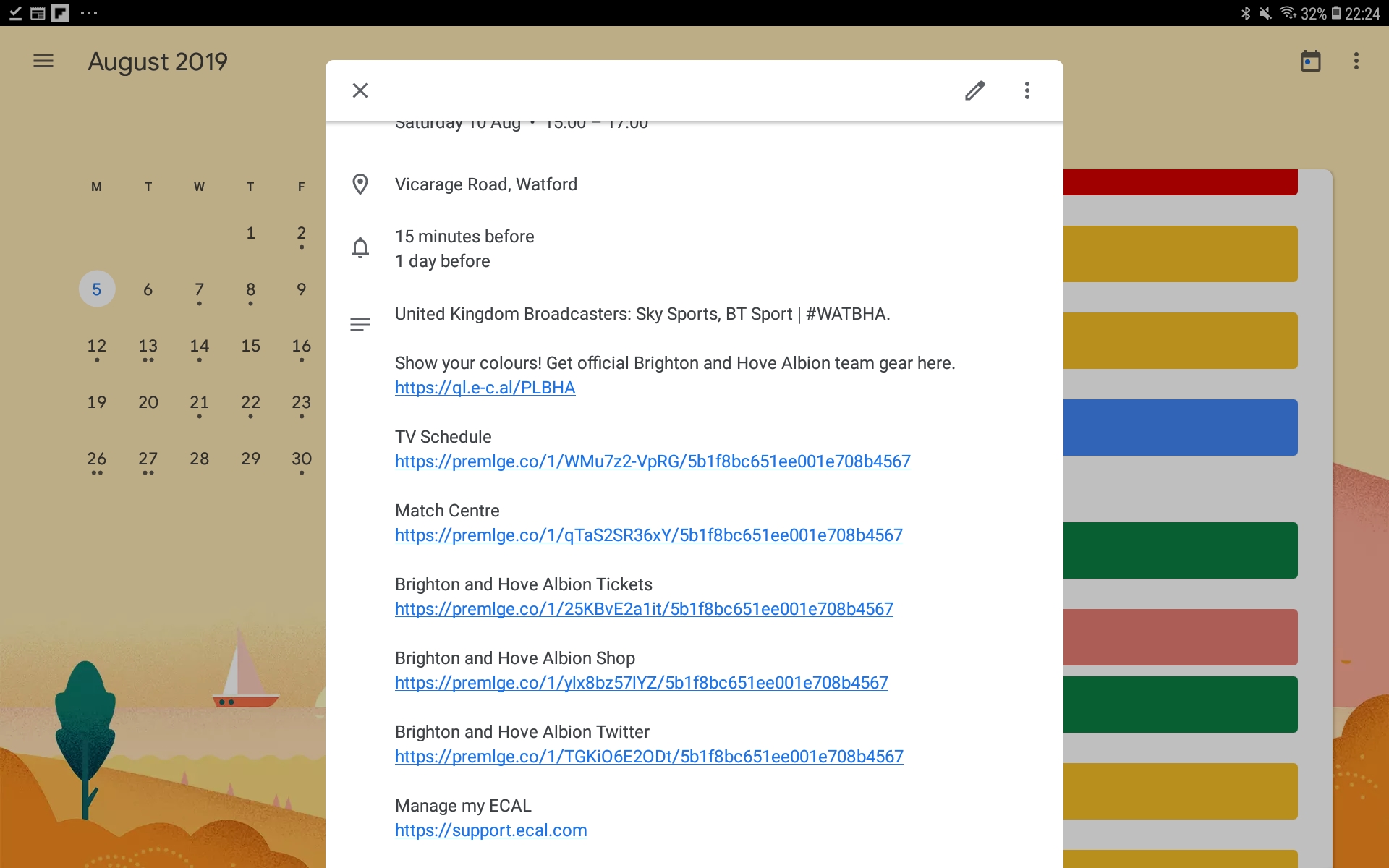Tap the location pin icon
The width and height of the screenshot is (1389, 868).
[x=360, y=184]
